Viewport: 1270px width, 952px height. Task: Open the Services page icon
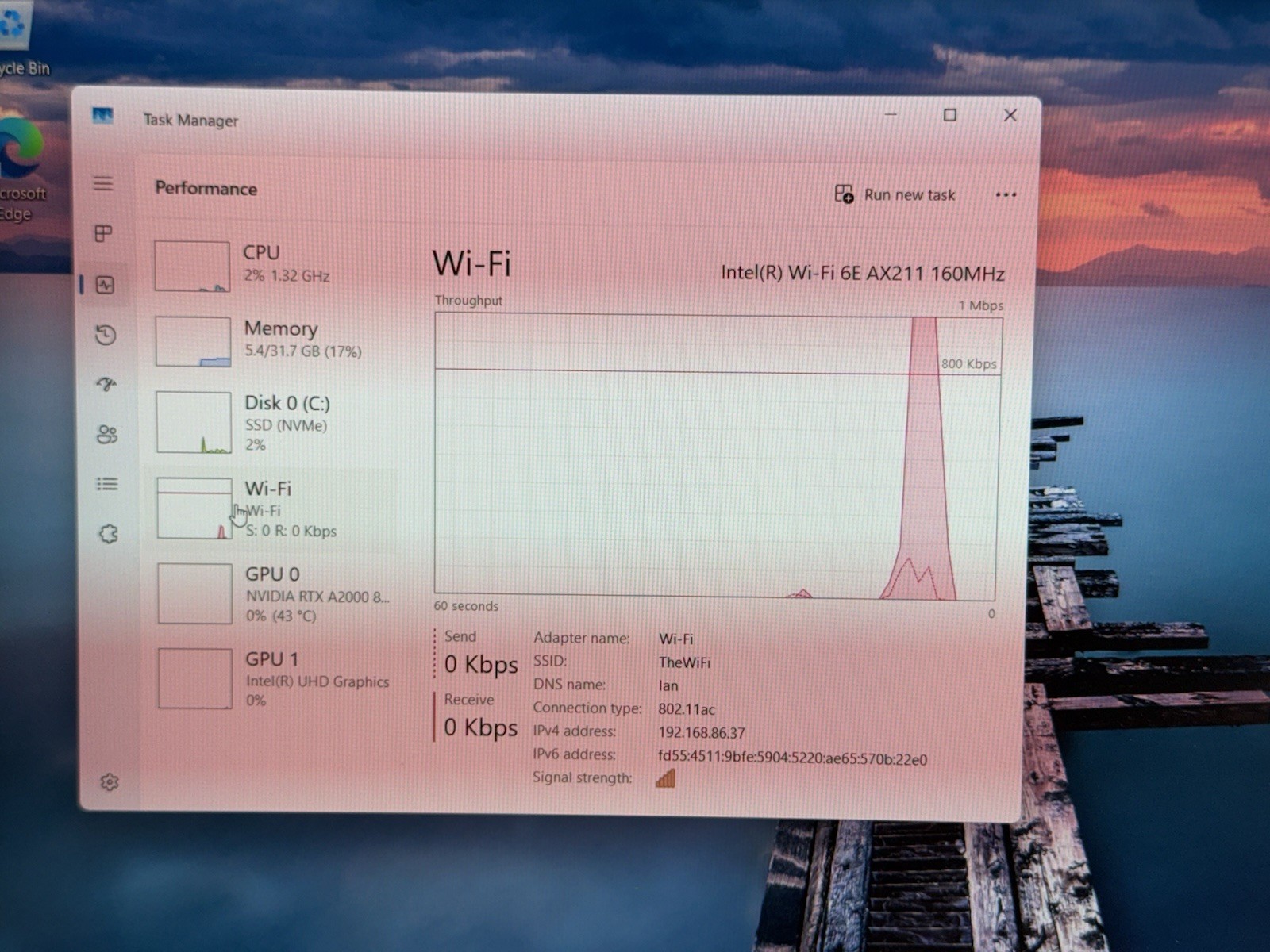coord(109,534)
